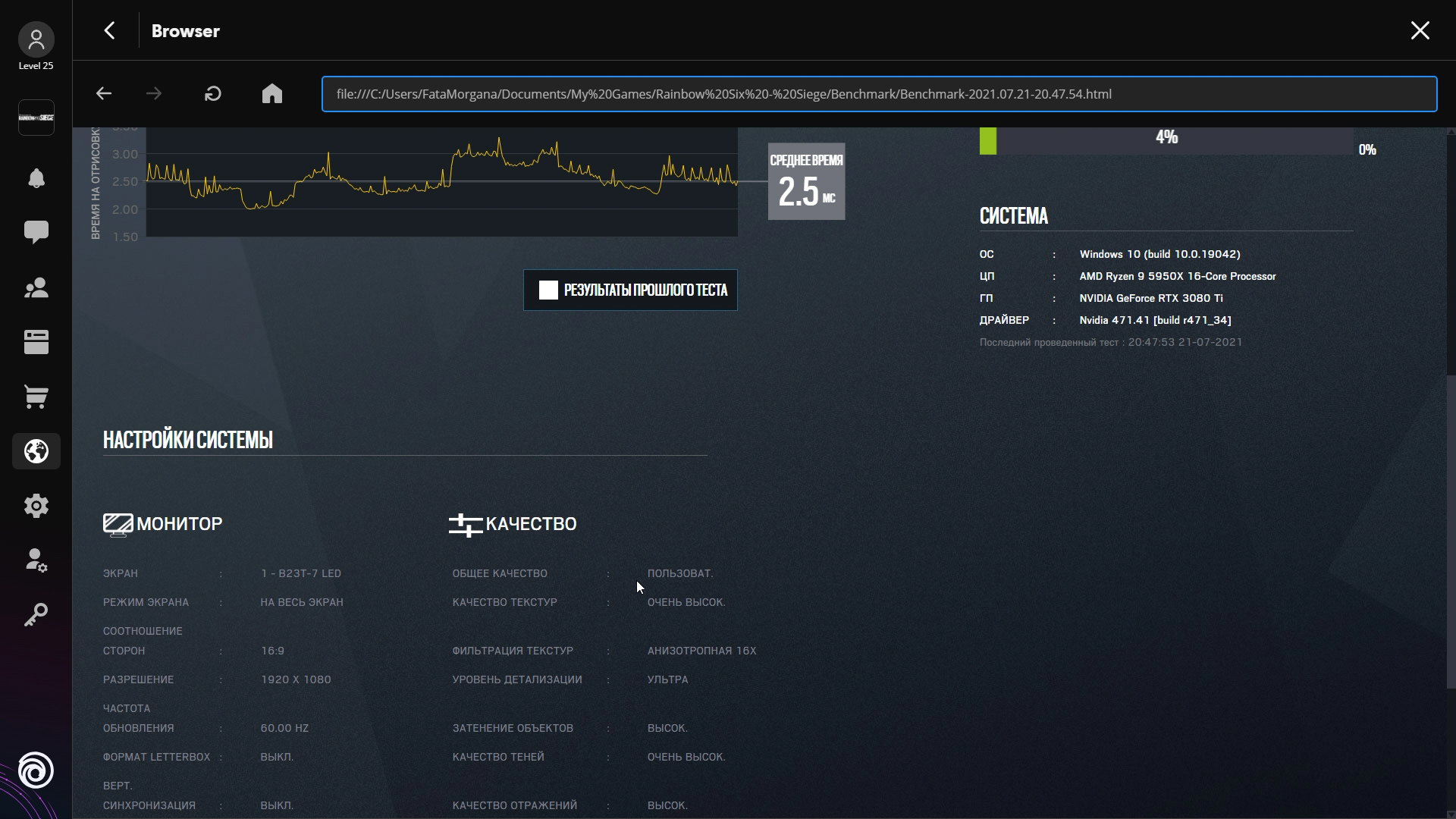Go to browser home page
Viewport: 1456px width, 819px height.
[x=272, y=94]
